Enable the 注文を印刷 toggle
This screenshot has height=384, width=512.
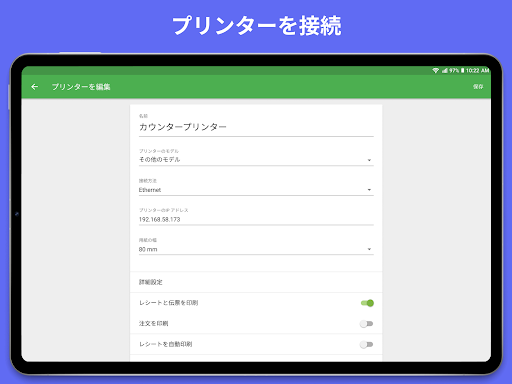(x=366, y=324)
